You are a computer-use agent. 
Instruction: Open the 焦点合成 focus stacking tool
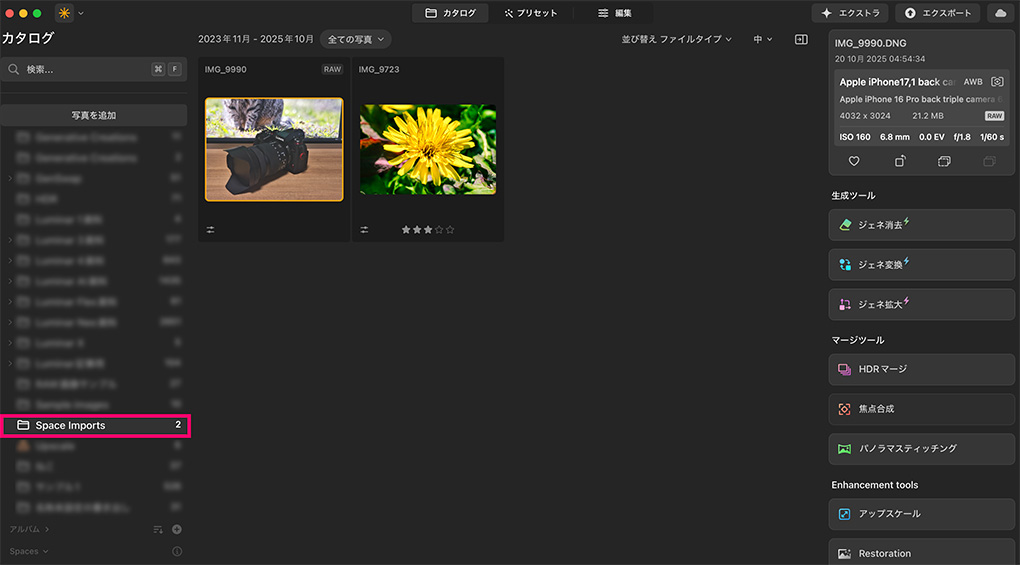coord(922,409)
